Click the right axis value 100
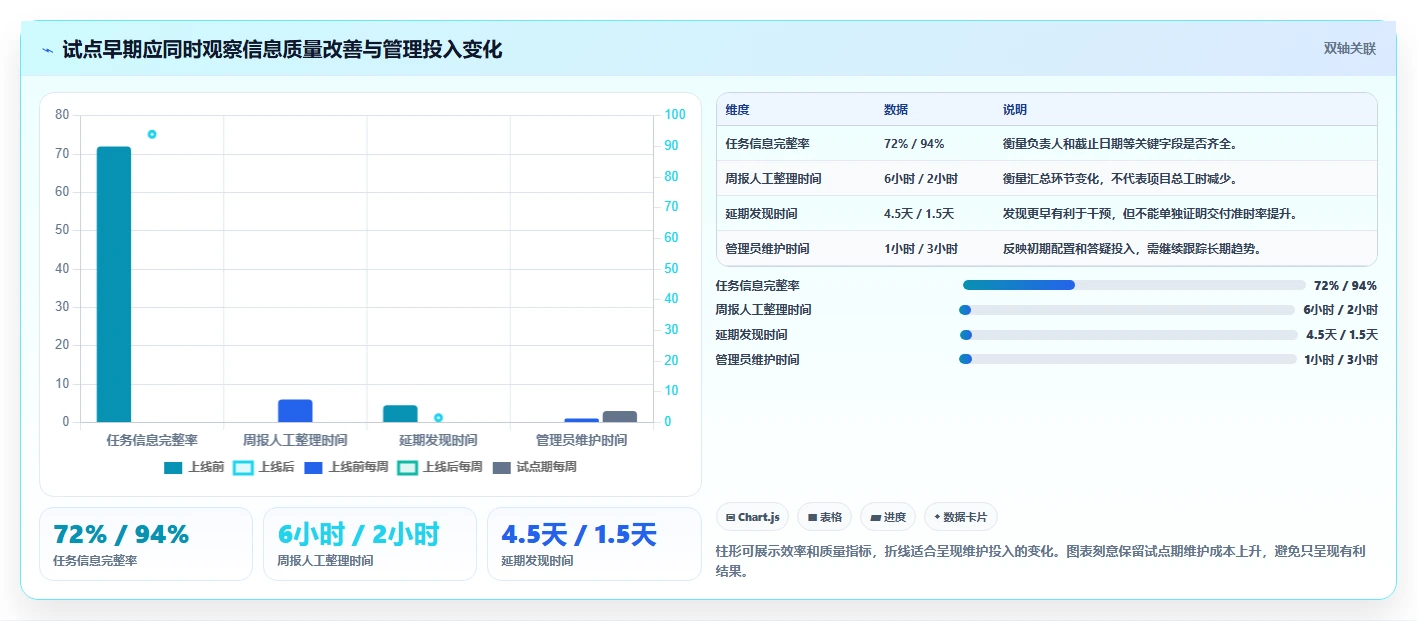This screenshot has width=1417, height=621. 675,115
